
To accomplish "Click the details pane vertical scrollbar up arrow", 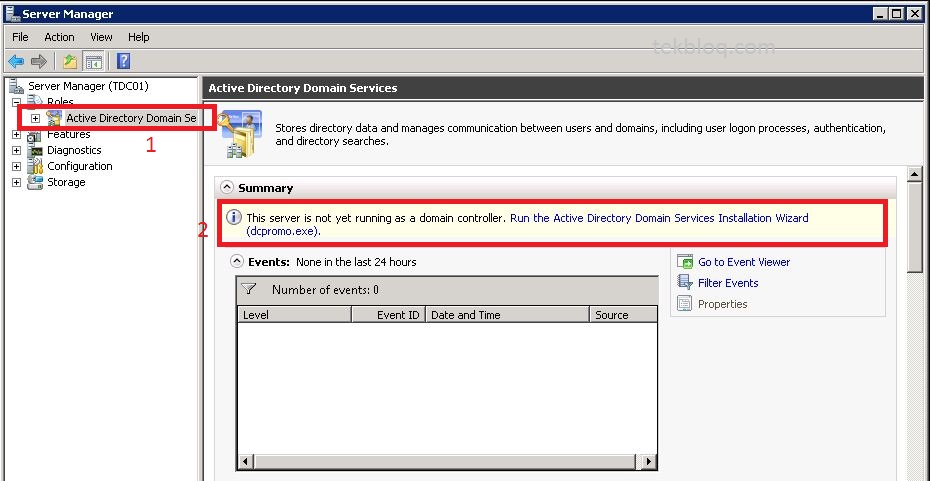I will tap(915, 173).
